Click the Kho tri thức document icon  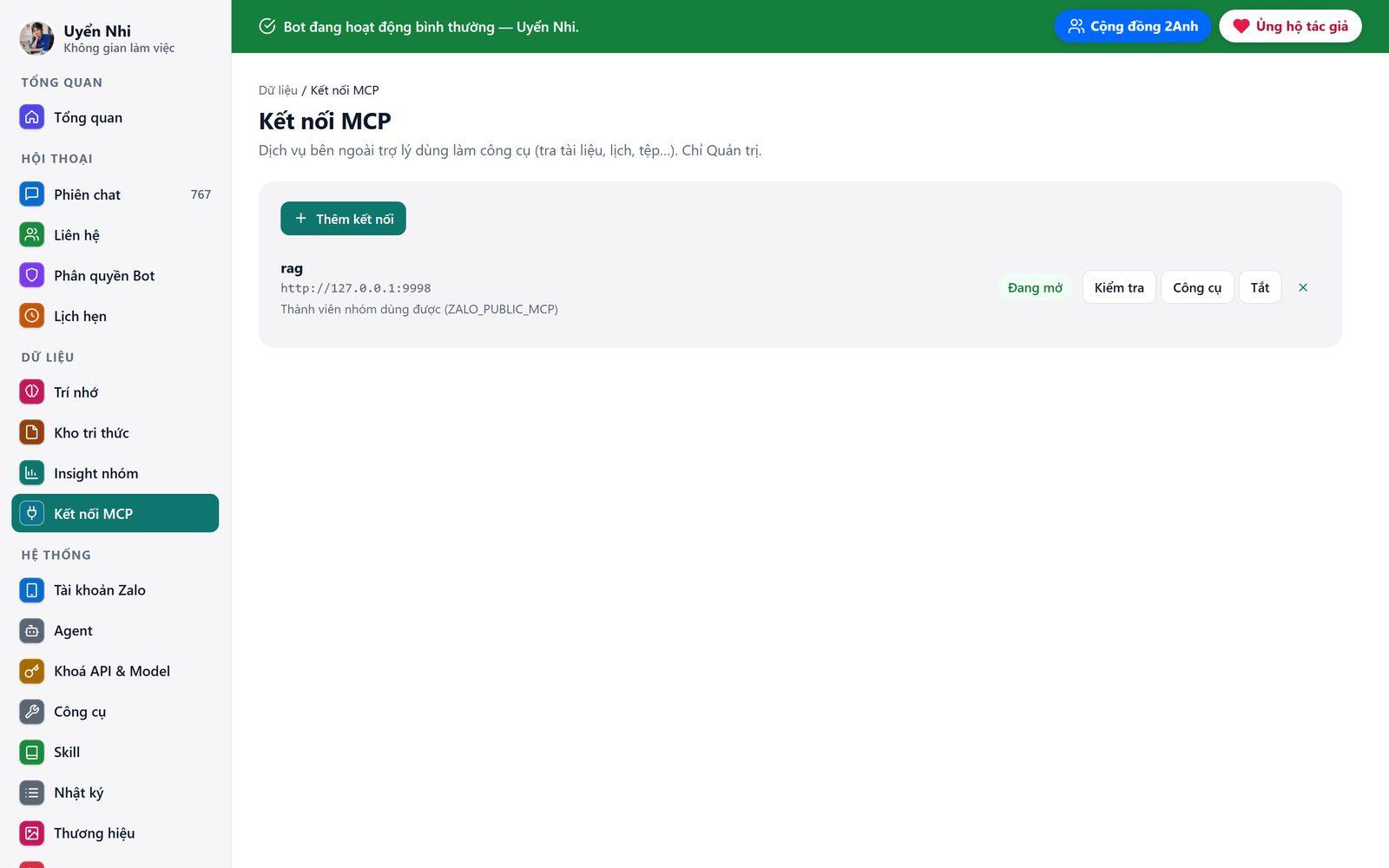click(32, 432)
